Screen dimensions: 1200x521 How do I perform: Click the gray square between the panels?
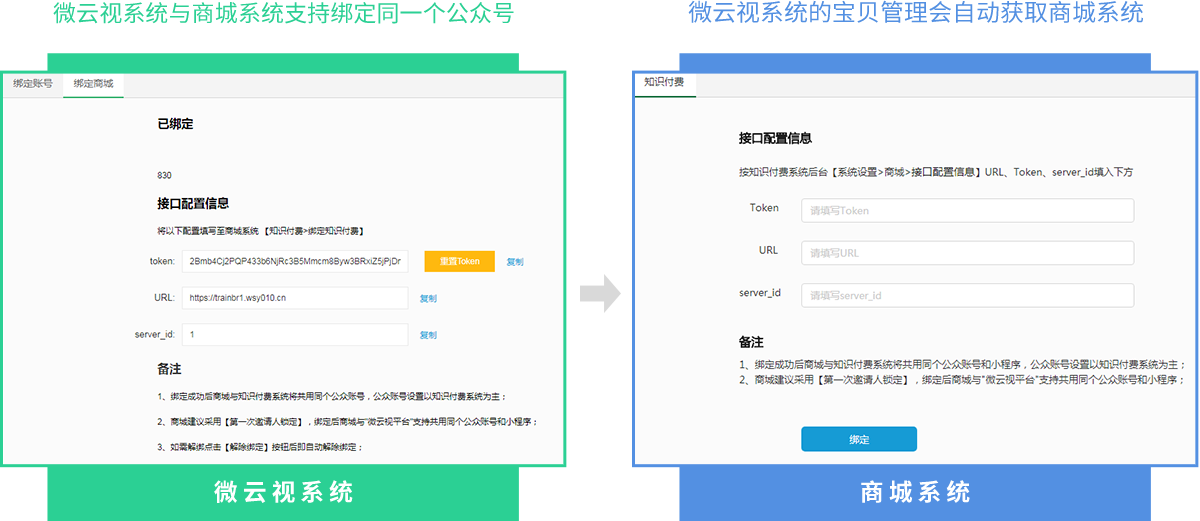point(600,292)
